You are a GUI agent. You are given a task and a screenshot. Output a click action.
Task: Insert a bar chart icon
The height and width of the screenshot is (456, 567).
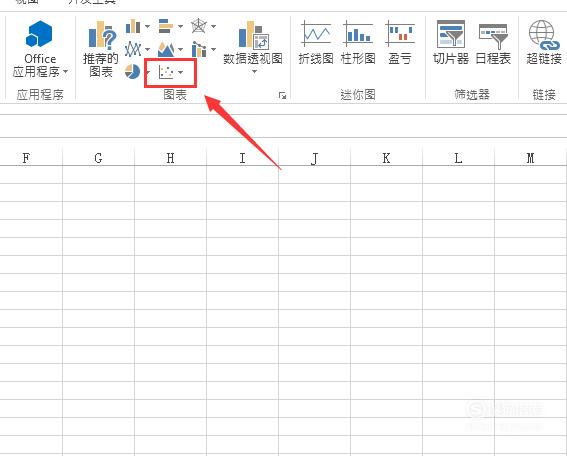(166, 26)
